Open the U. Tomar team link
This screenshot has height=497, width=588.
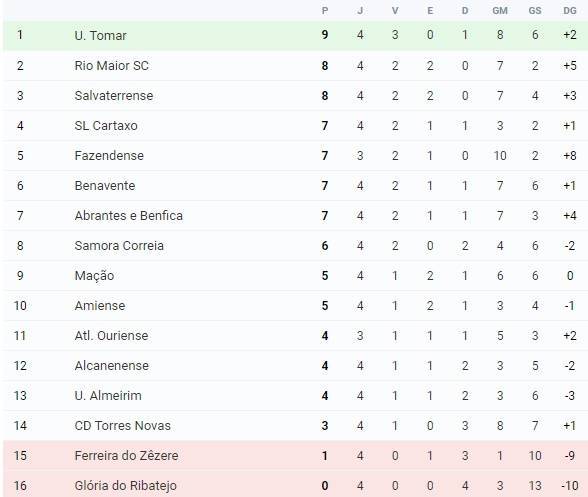(100, 35)
